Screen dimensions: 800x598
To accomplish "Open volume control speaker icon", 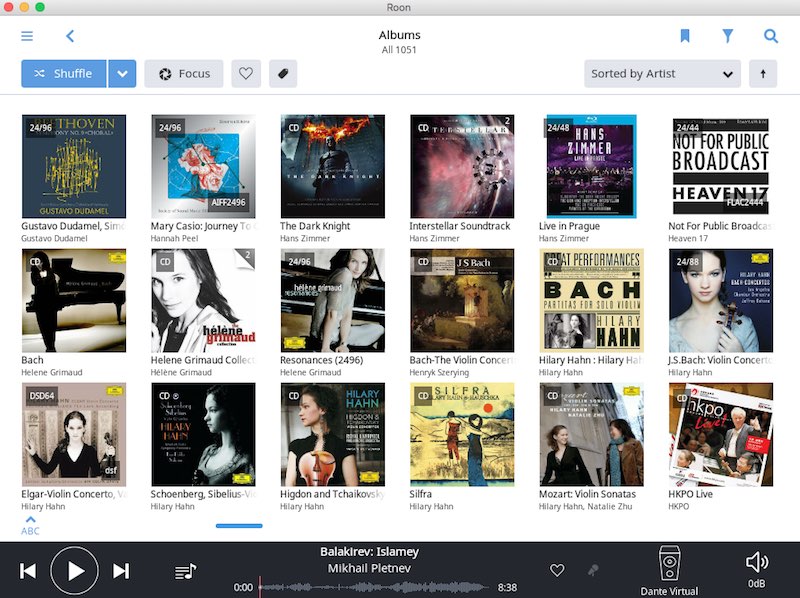I will [757, 562].
